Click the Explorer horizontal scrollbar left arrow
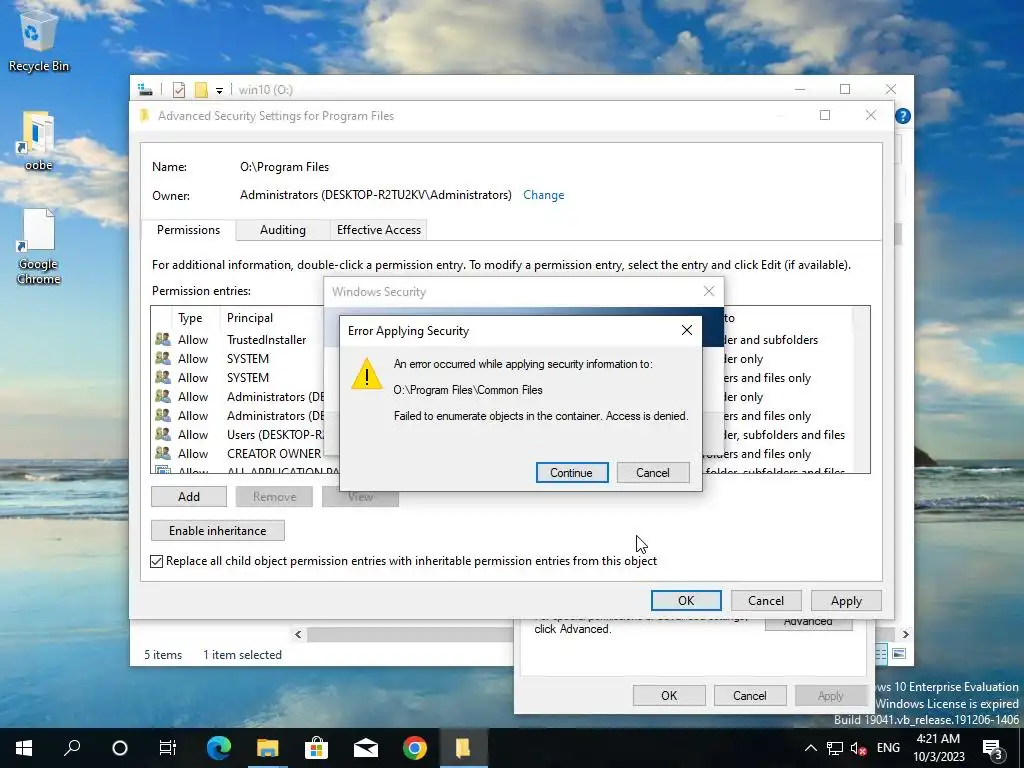This screenshot has width=1024, height=768. 298,634
